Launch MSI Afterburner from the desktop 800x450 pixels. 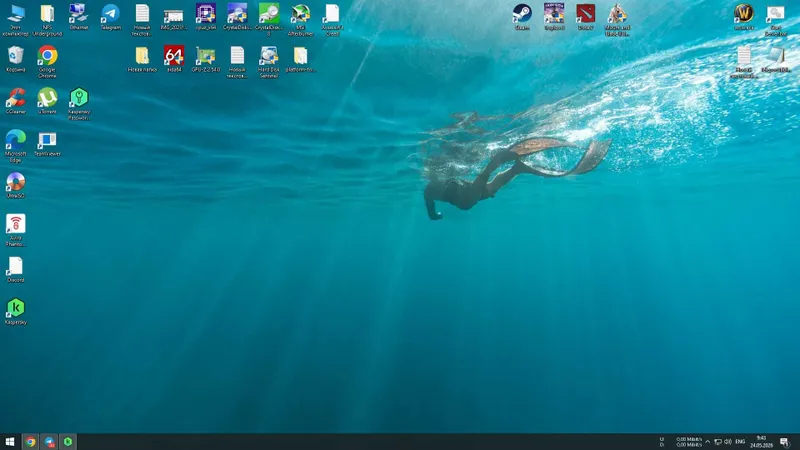pos(301,19)
